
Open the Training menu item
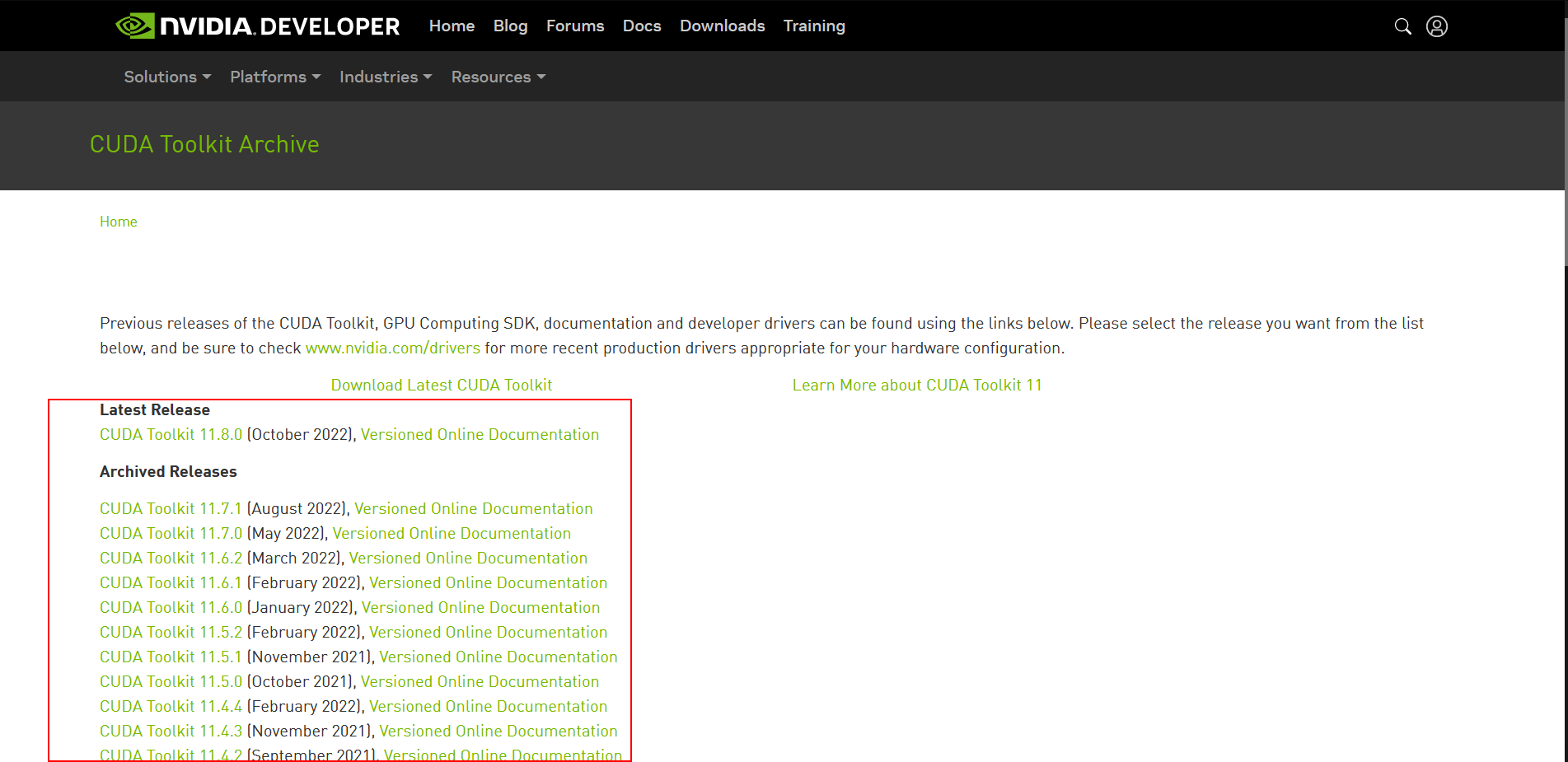(814, 26)
